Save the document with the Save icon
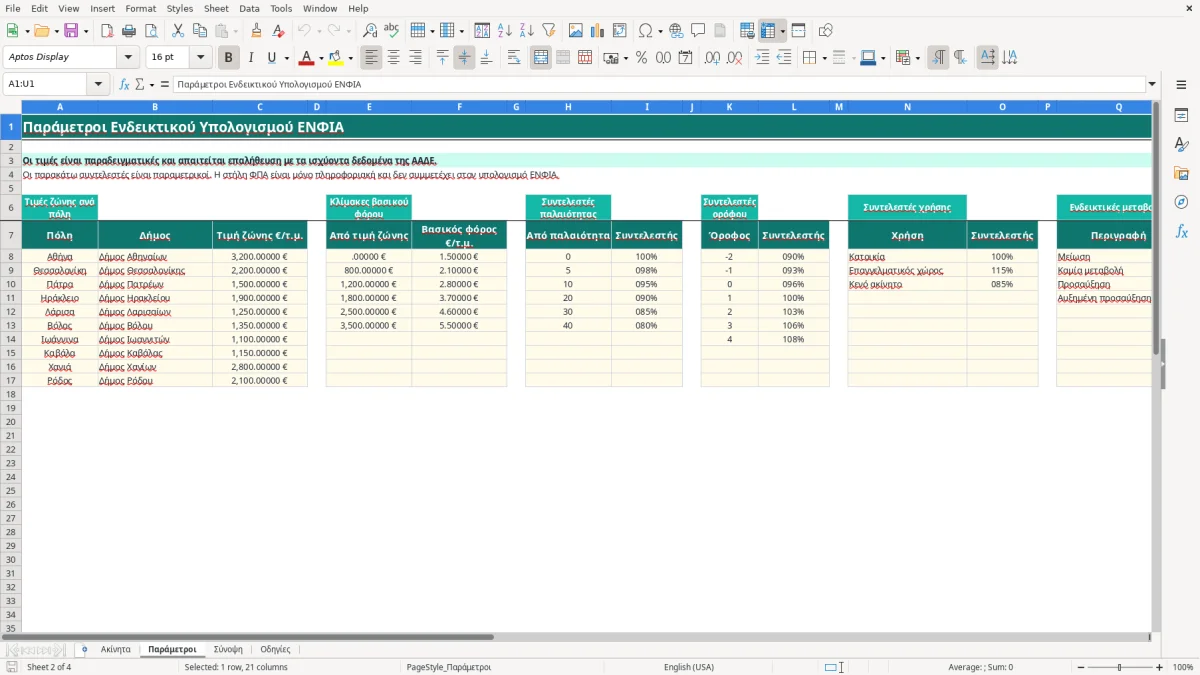This screenshot has height=675, width=1200. click(x=71, y=31)
